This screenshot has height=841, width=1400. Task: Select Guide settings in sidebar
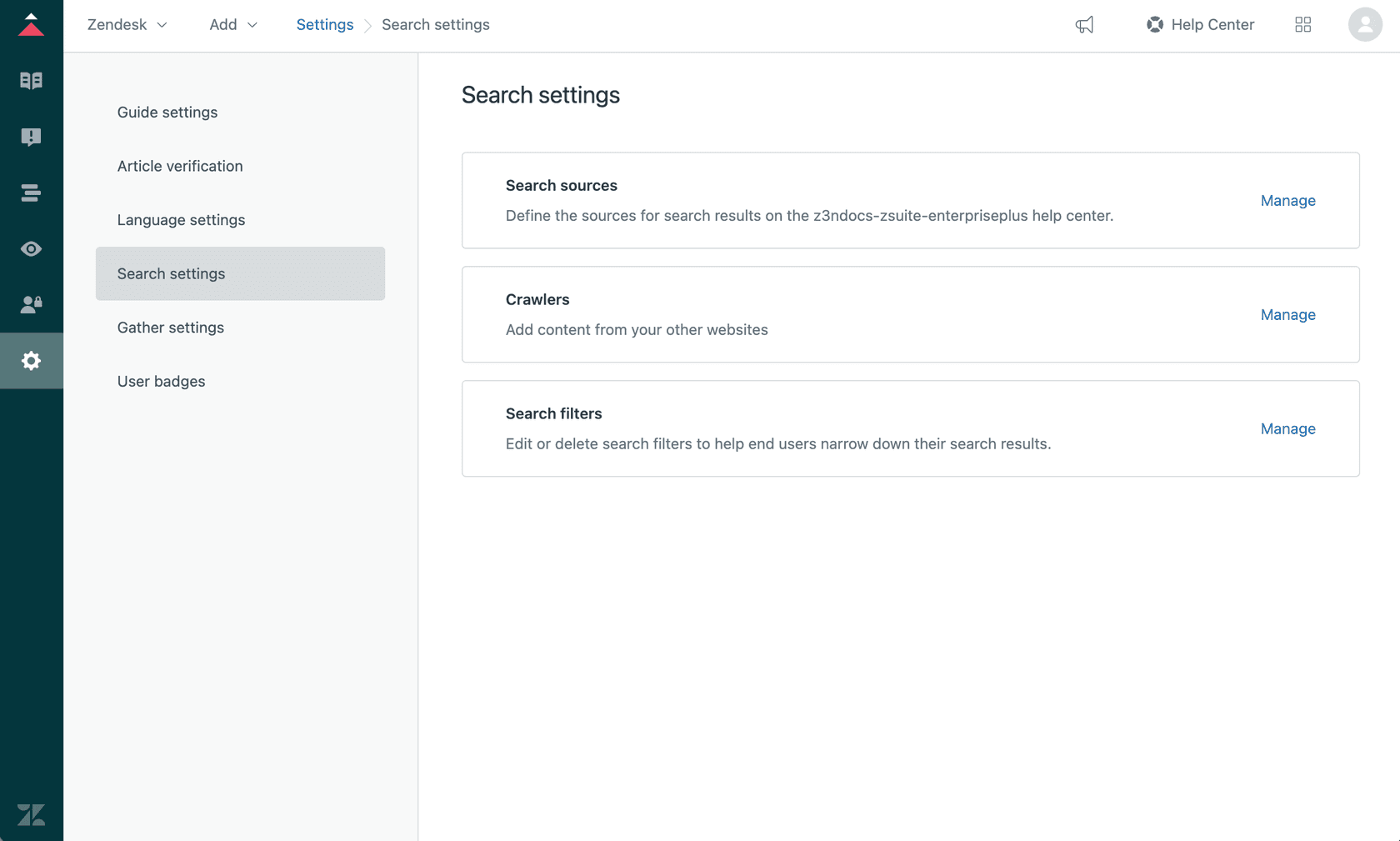pos(167,112)
